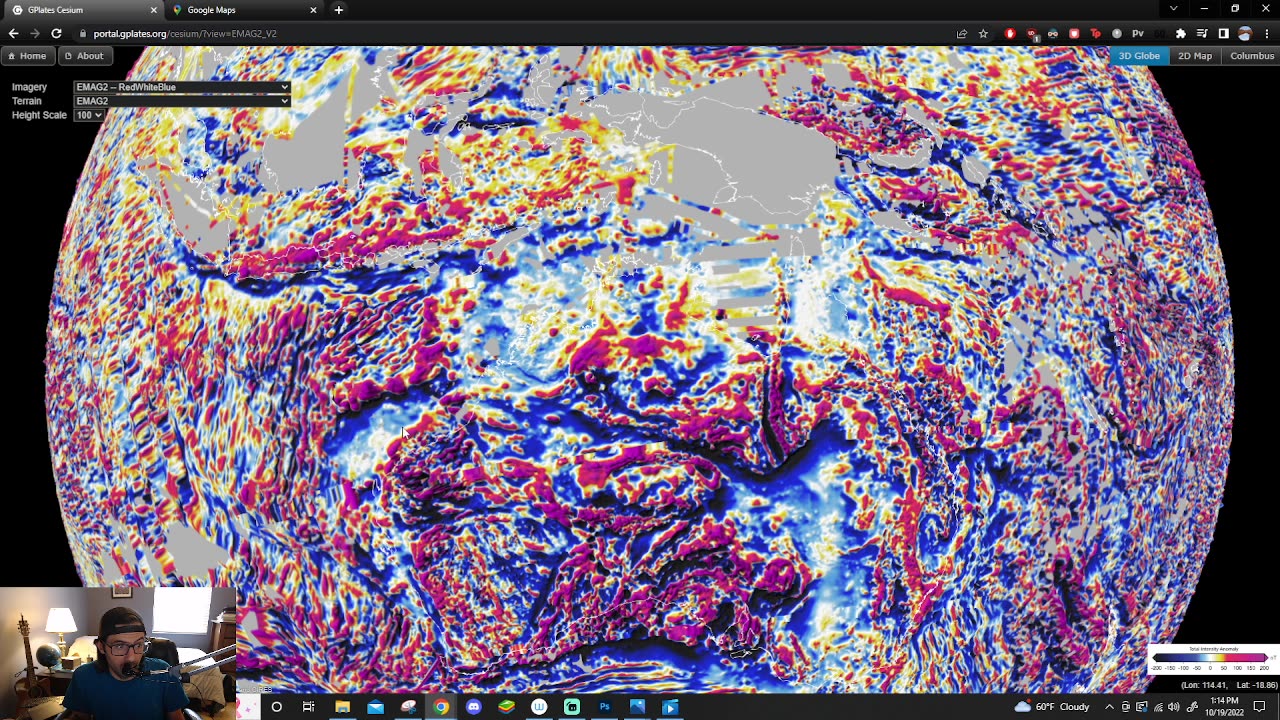
Task: Open the Terrain dropdown showing EMAG2
Action: point(182,101)
